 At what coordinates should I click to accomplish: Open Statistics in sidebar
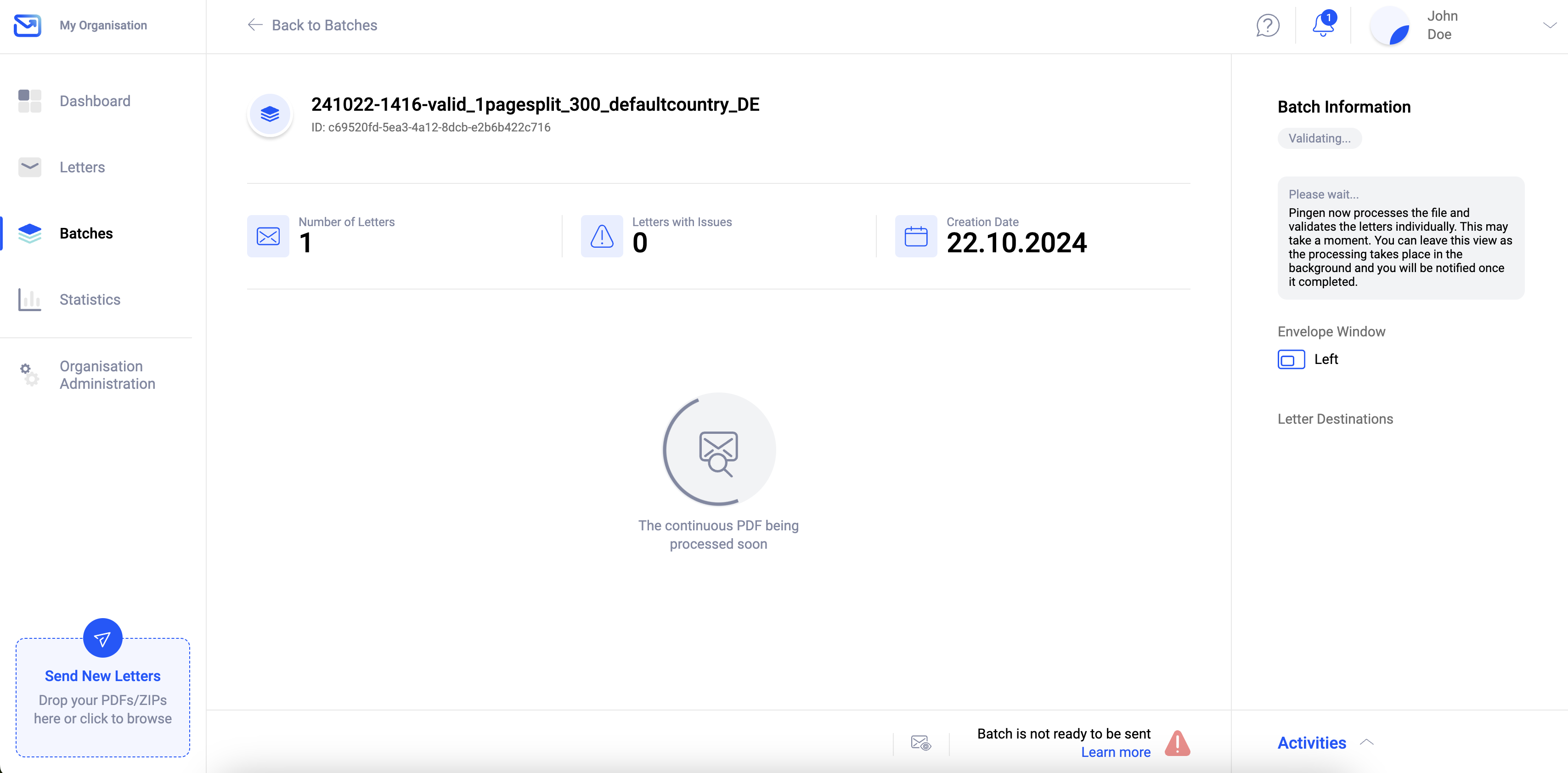tap(90, 300)
